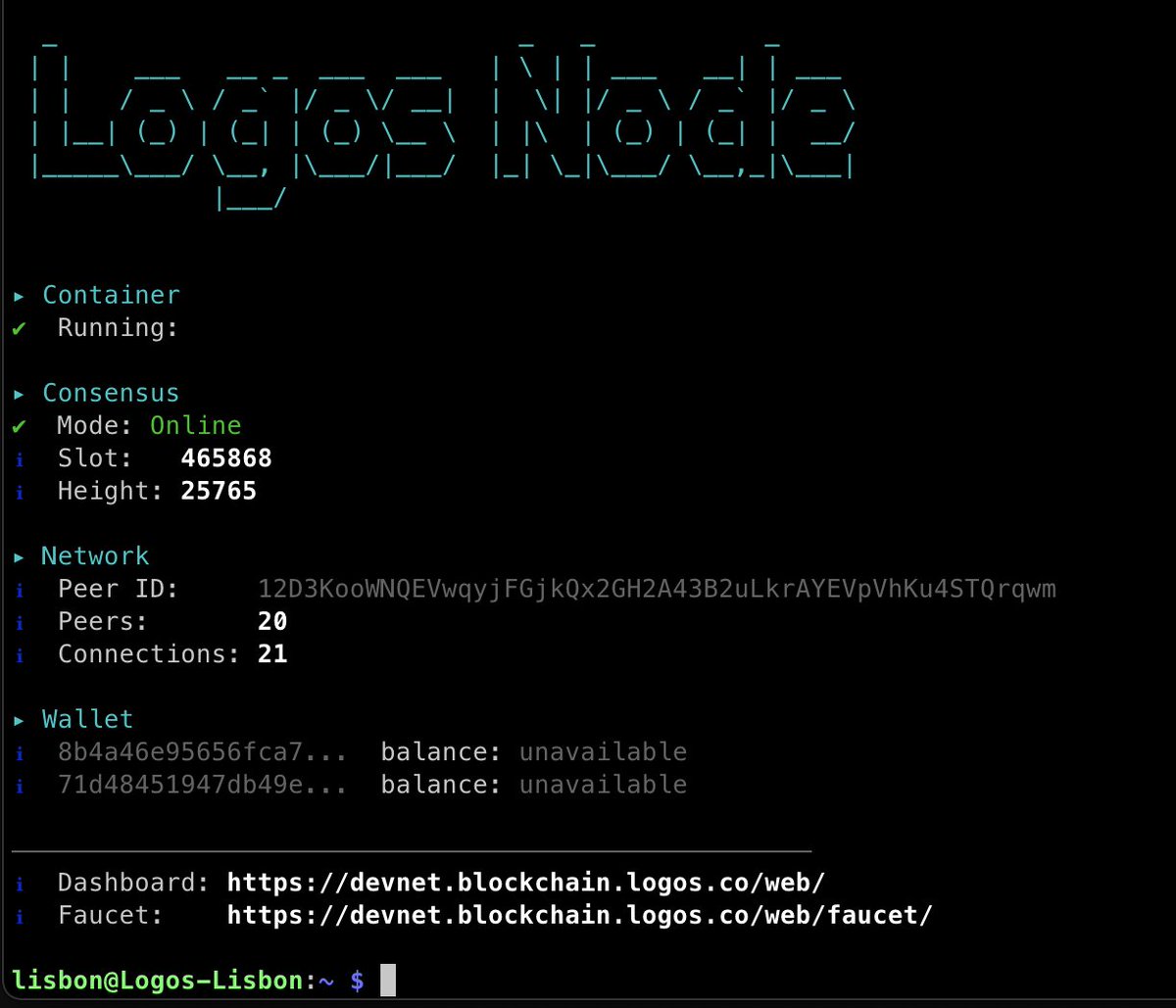Click the Connections count 21
This screenshot has height=1008, width=1176.
click(272, 653)
